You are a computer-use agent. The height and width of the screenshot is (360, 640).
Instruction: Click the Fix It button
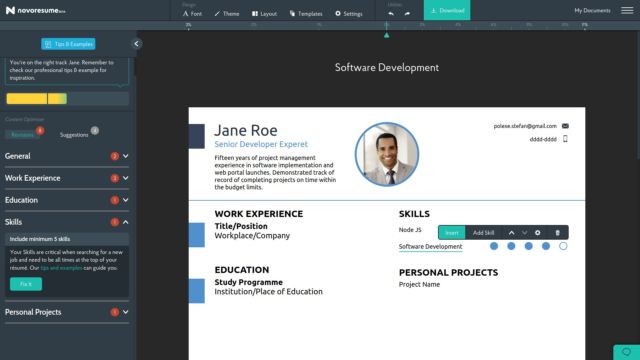[x=26, y=284]
